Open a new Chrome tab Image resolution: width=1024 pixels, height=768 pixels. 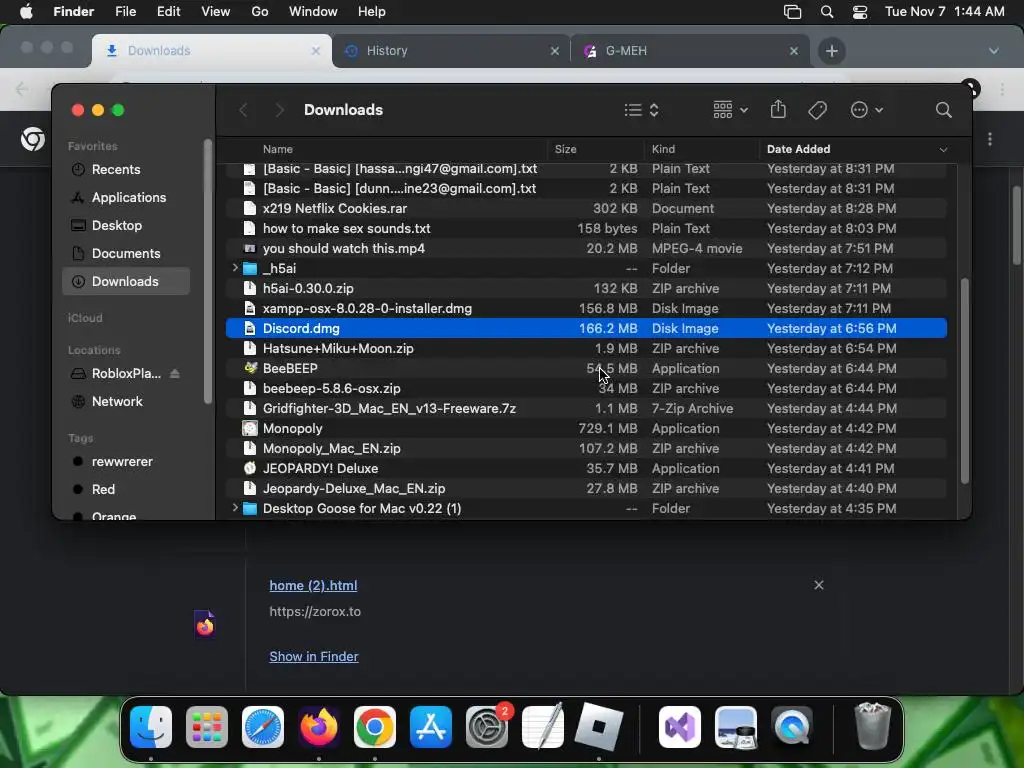click(831, 51)
